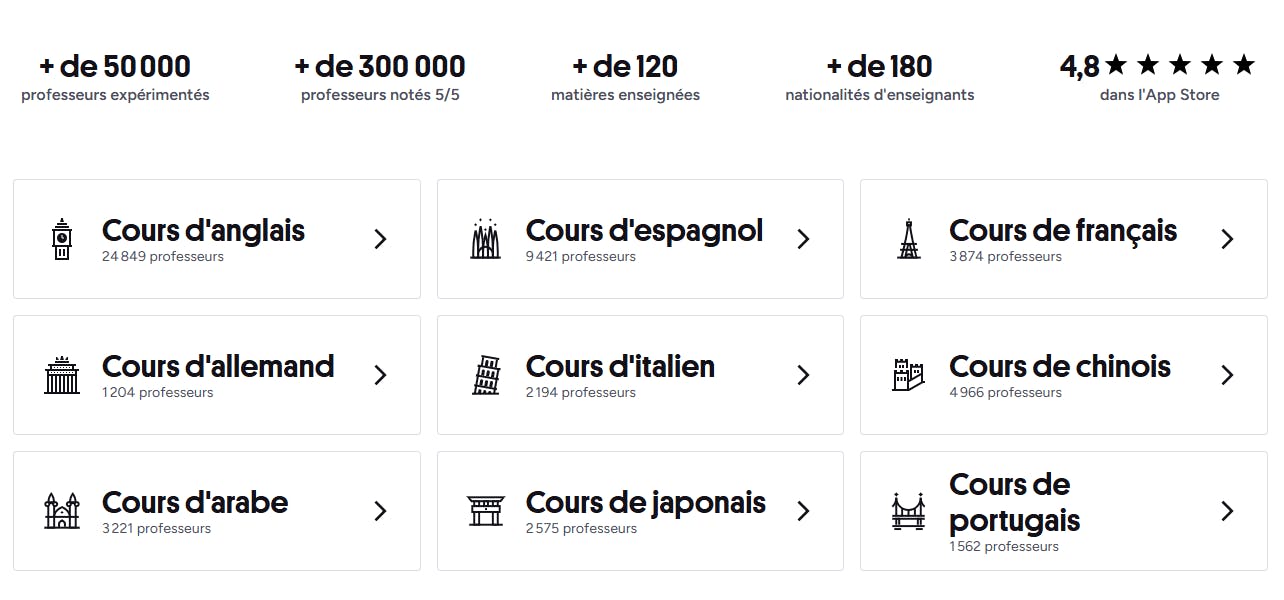1284x600 pixels.
Task: Click the 4,8 App Store star rating
Action: coord(1158,67)
